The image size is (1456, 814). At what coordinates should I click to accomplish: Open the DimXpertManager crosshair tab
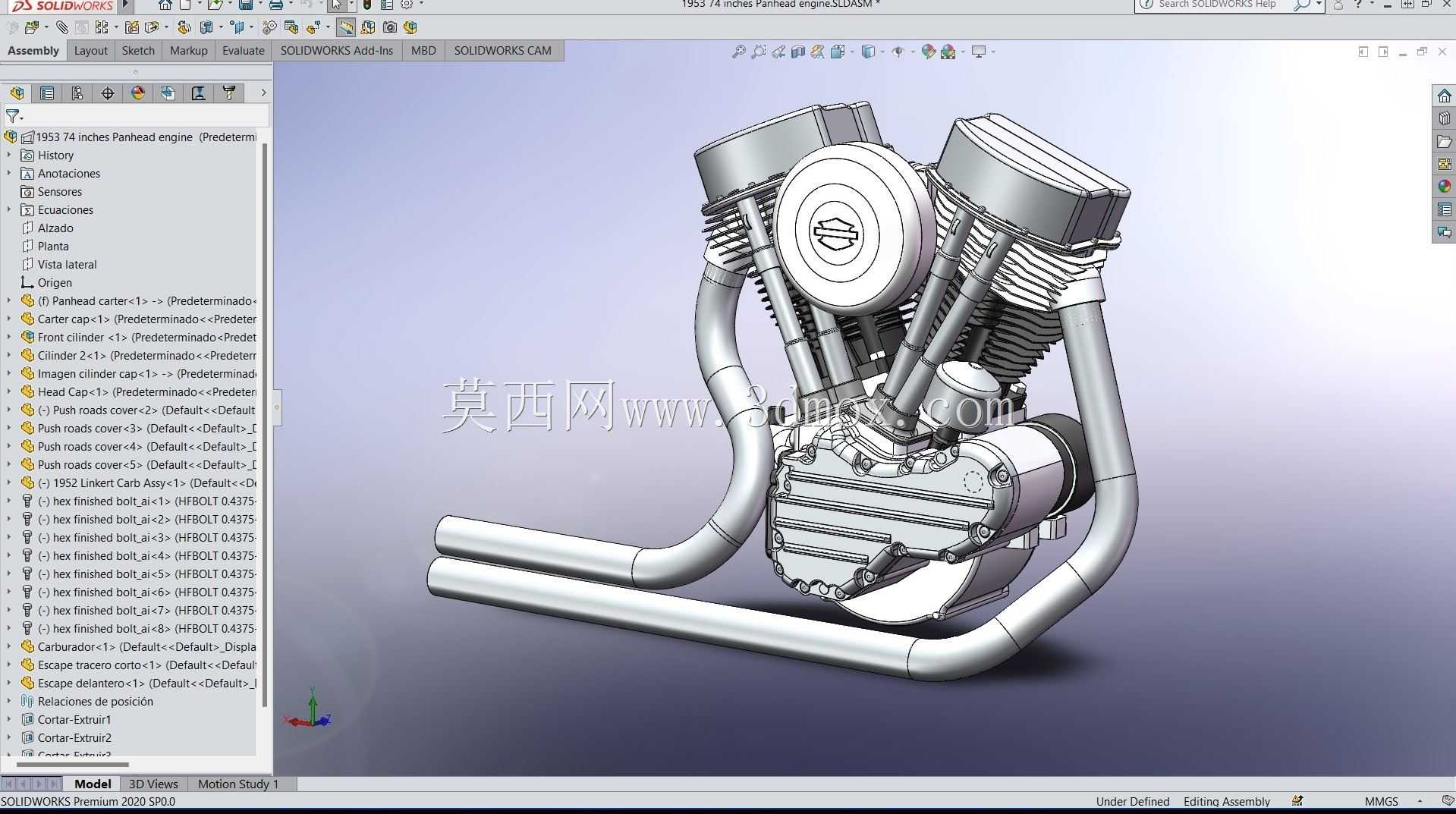pyautogui.click(x=108, y=93)
